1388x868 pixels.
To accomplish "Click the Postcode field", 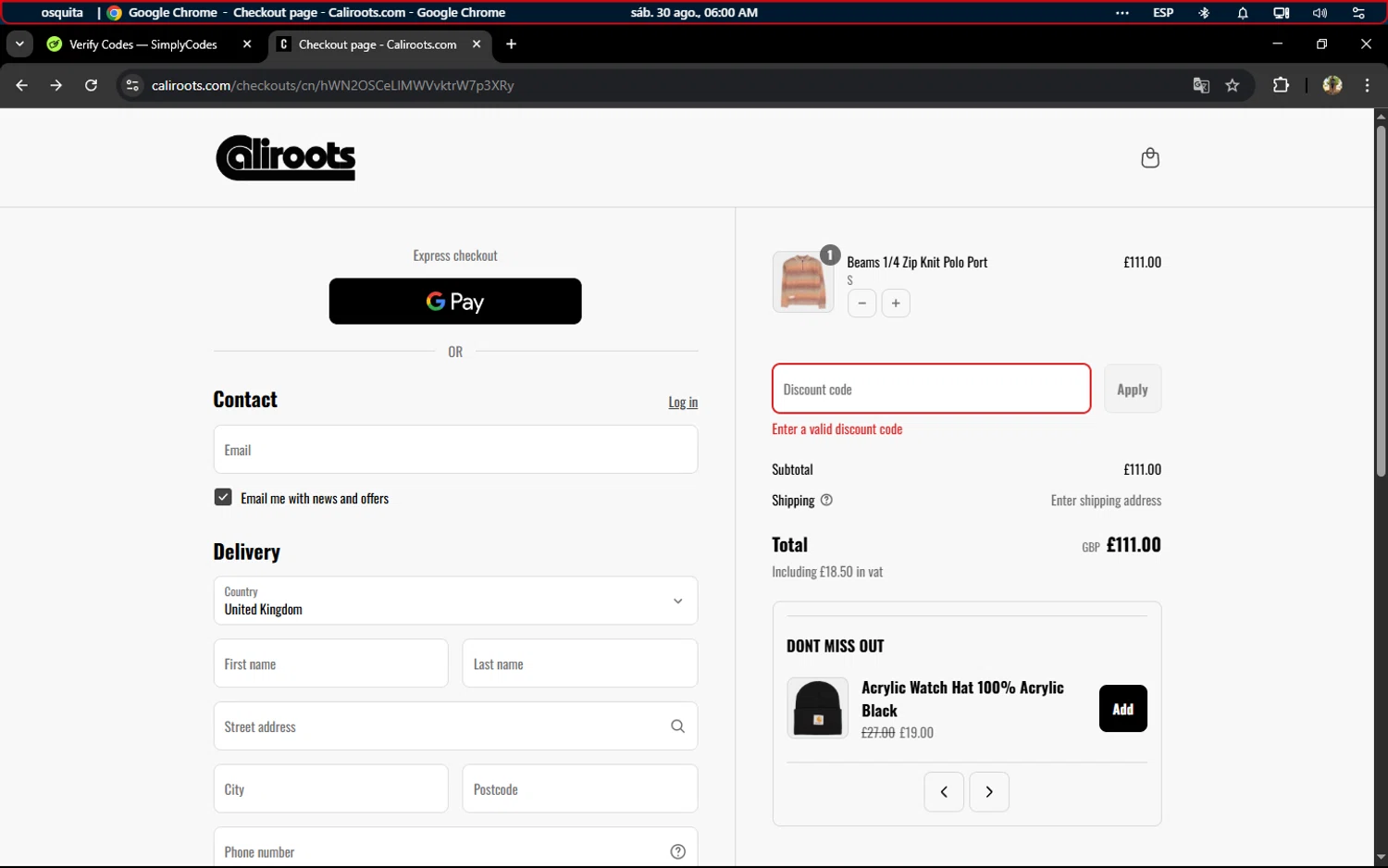I will [580, 789].
